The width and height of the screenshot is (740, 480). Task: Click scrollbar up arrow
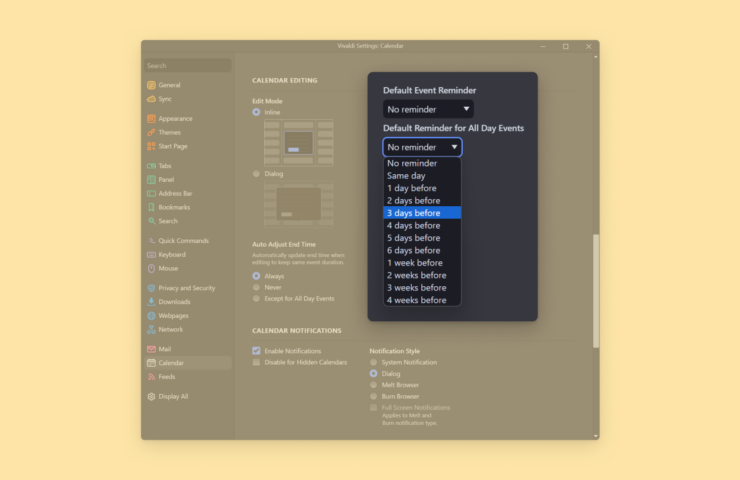pyautogui.click(x=596, y=57)
